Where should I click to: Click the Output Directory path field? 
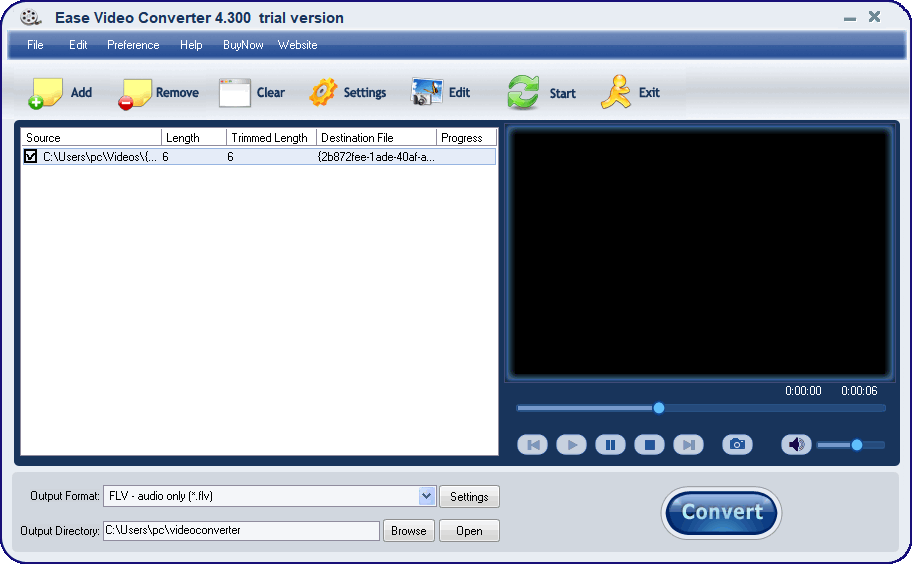[x=241, y=530]
